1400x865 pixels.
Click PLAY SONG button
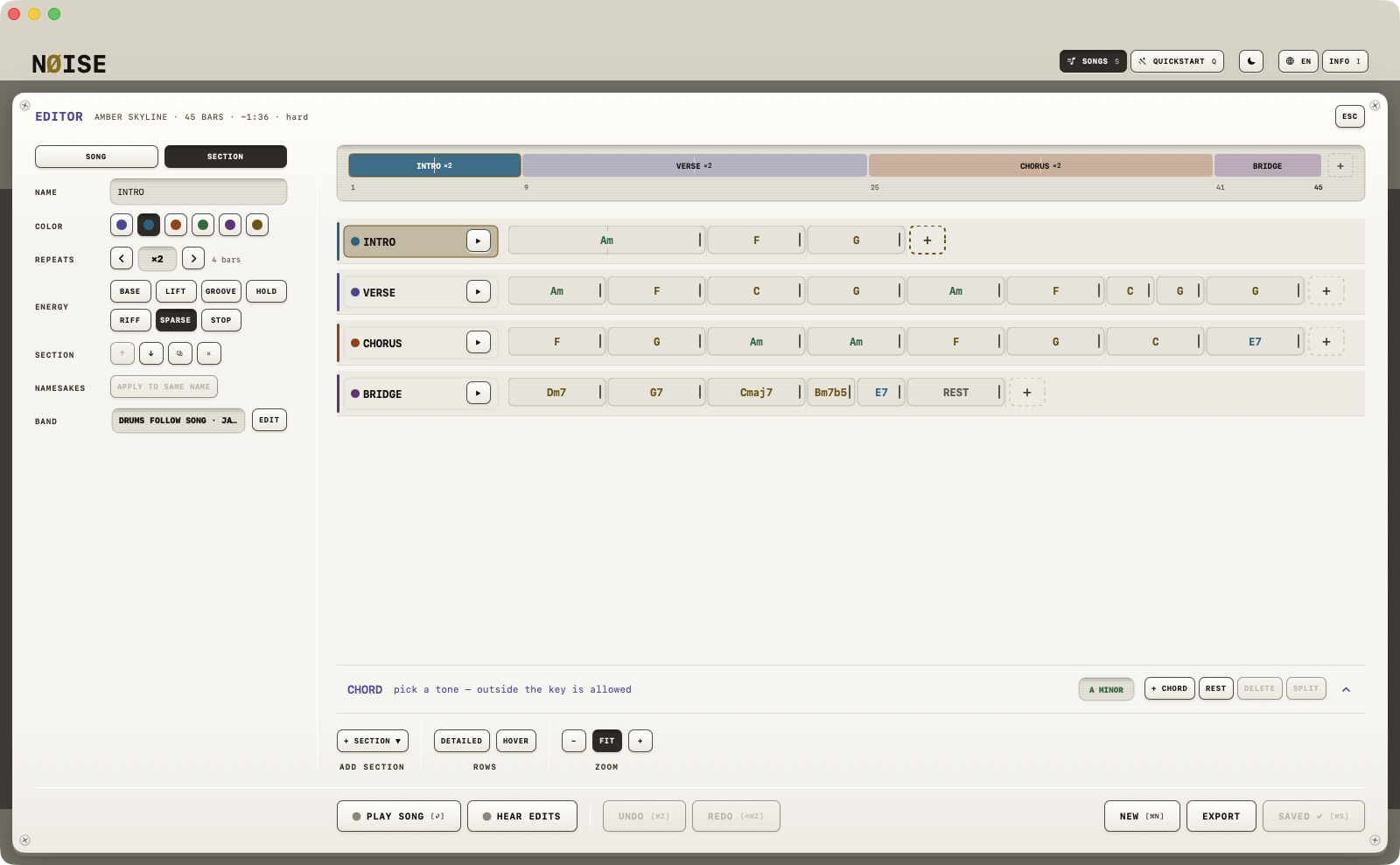click(399, 816)
